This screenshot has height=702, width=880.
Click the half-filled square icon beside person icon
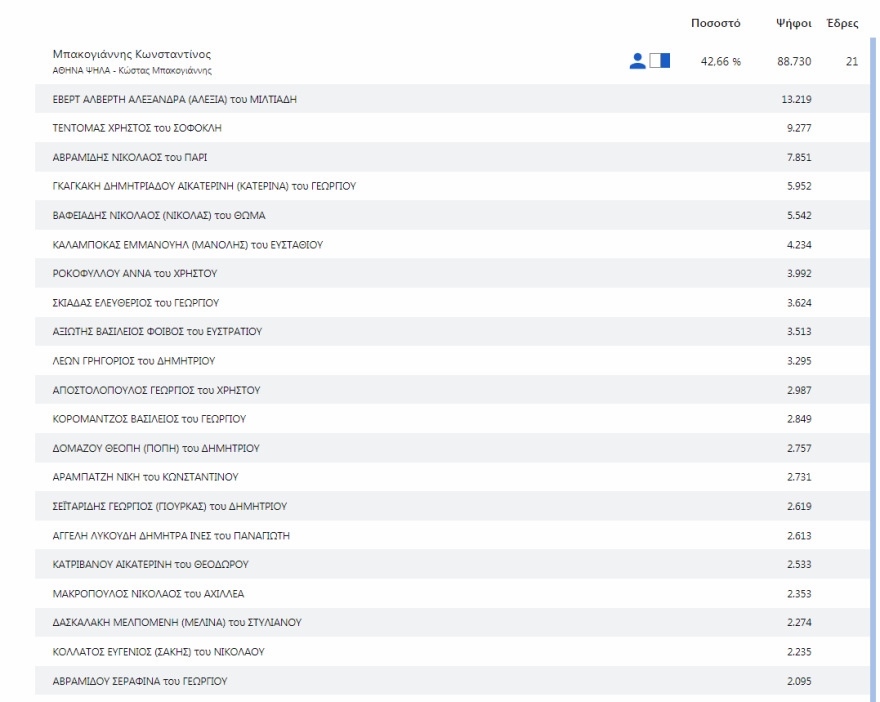pos(660,61)
